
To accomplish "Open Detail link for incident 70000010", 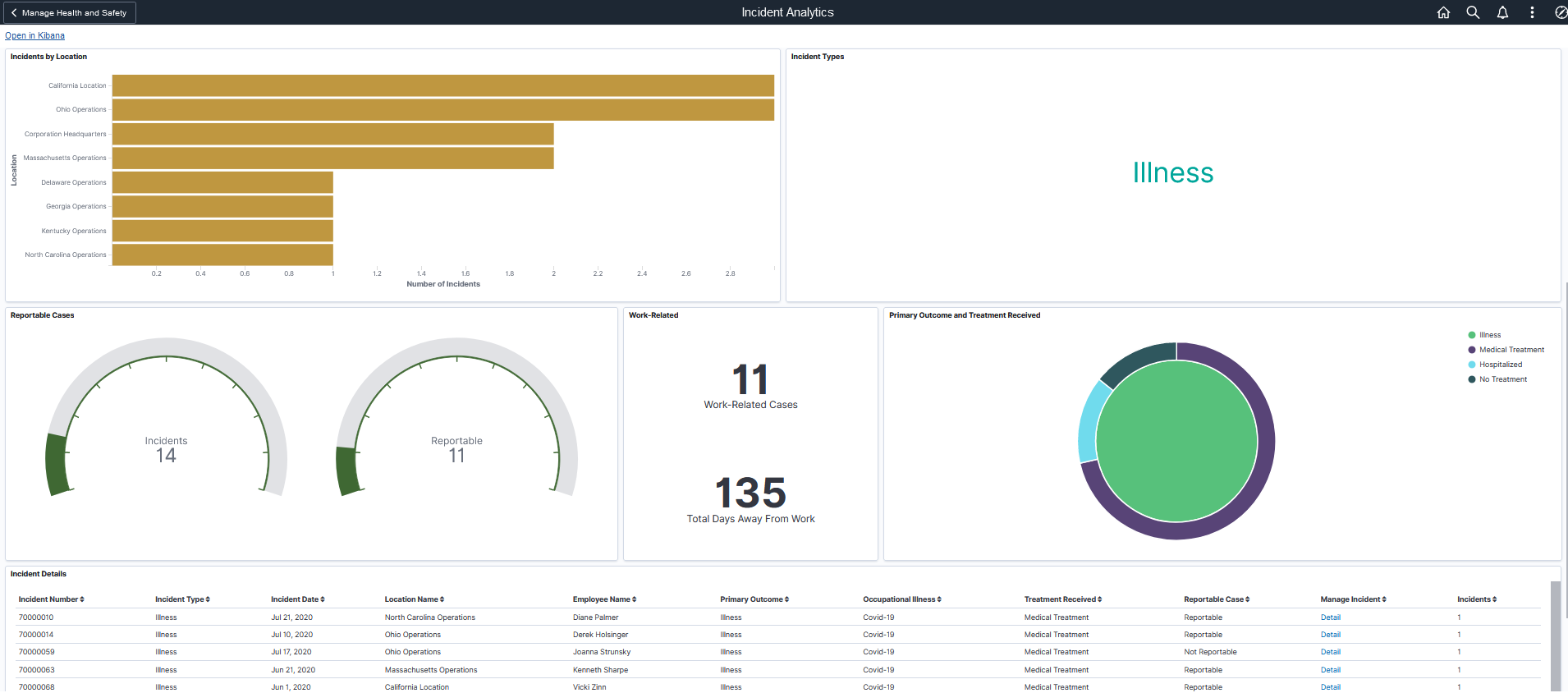I will 1330,617.
